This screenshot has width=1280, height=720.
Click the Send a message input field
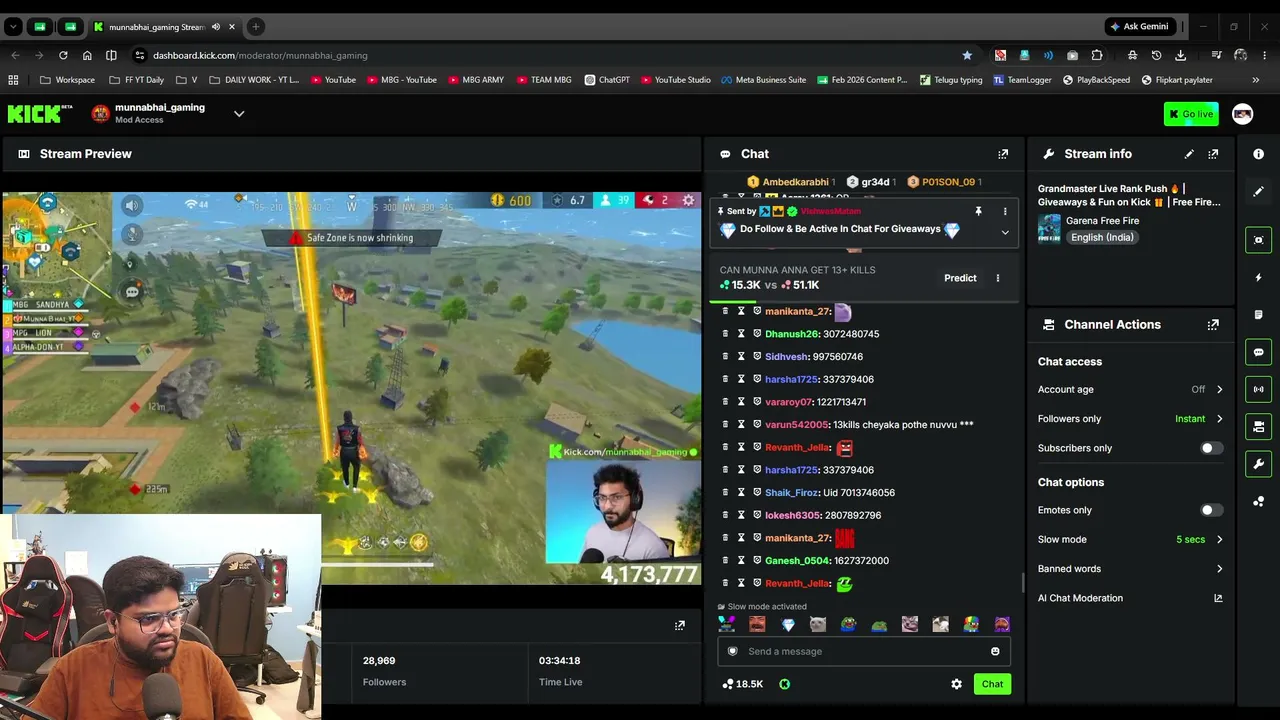click(864, 652)
